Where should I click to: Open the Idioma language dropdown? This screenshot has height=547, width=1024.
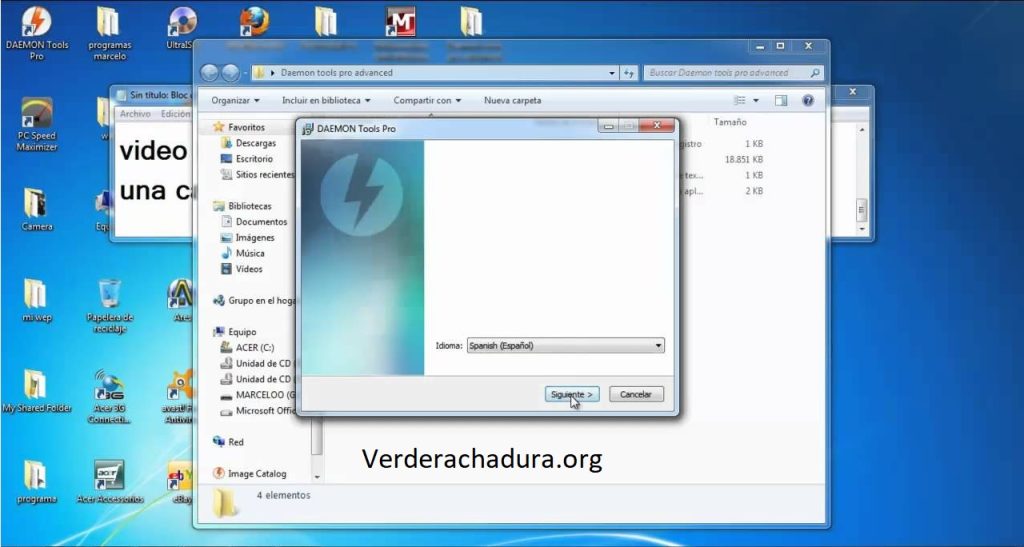pos(566,345)
